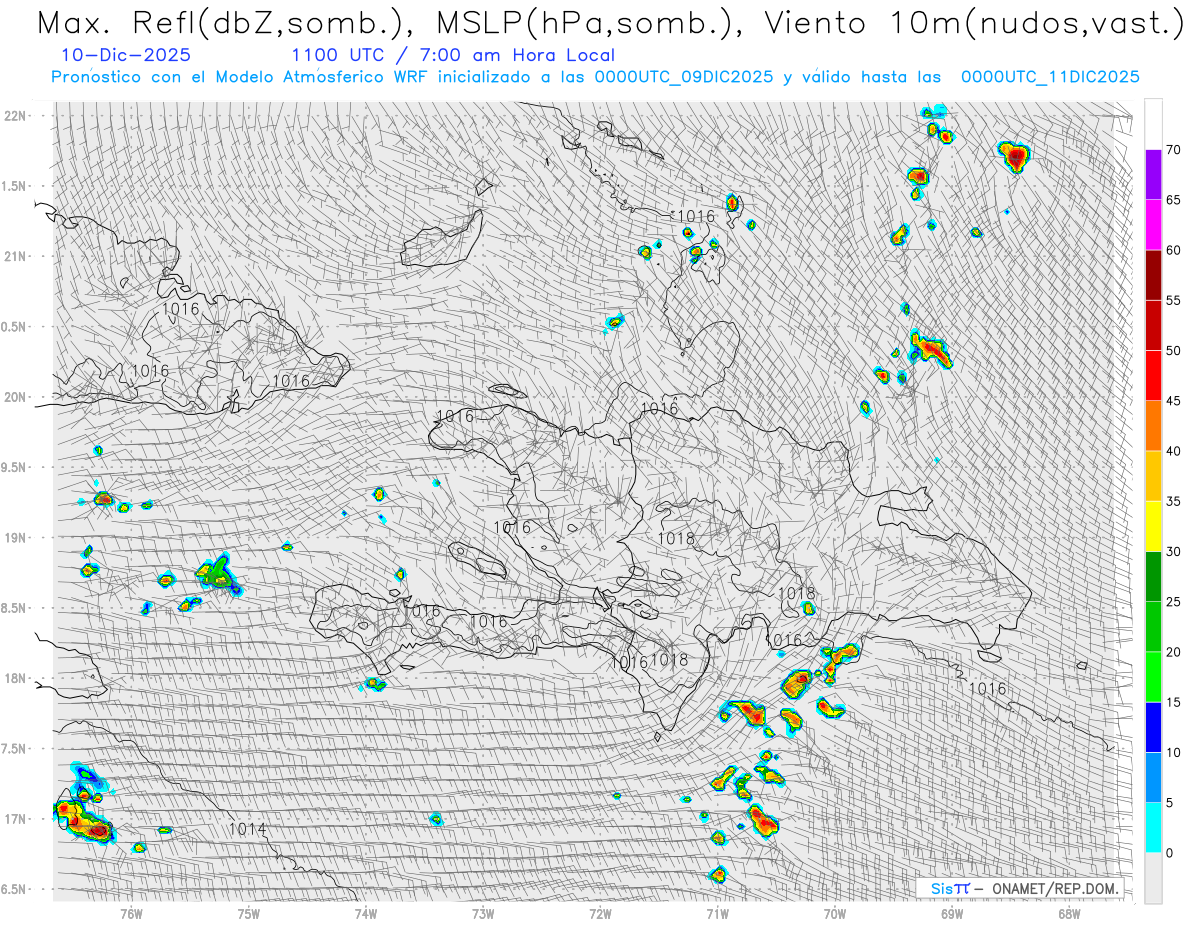Click the purple 65–70 dBZ color band
This screenshot has height=927, width=1200.
[1153, 175]
